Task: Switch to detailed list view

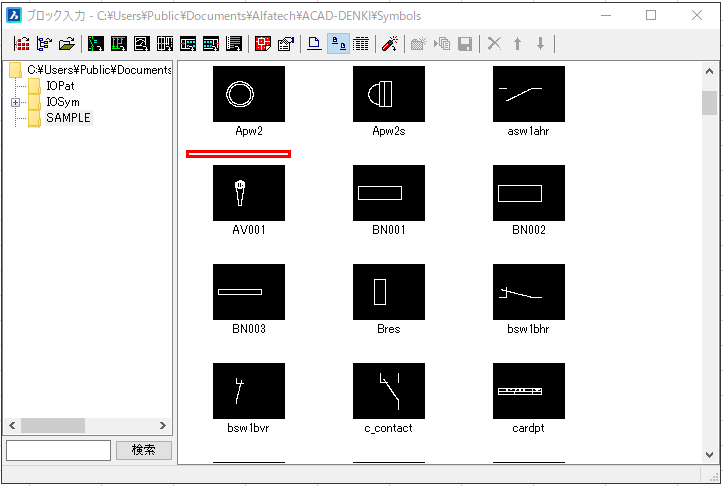Action: (361, 44)
